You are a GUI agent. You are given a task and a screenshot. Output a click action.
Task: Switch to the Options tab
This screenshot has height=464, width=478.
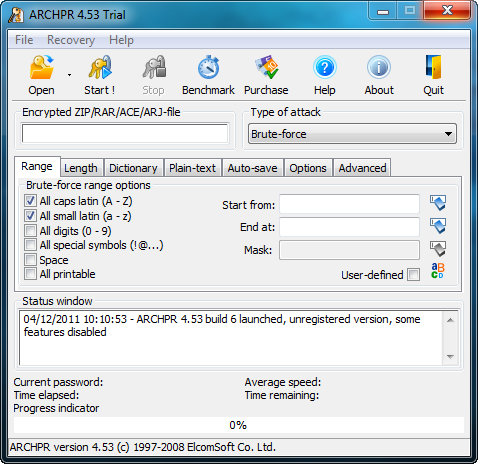pyautogui.click(x=308, y=168)
